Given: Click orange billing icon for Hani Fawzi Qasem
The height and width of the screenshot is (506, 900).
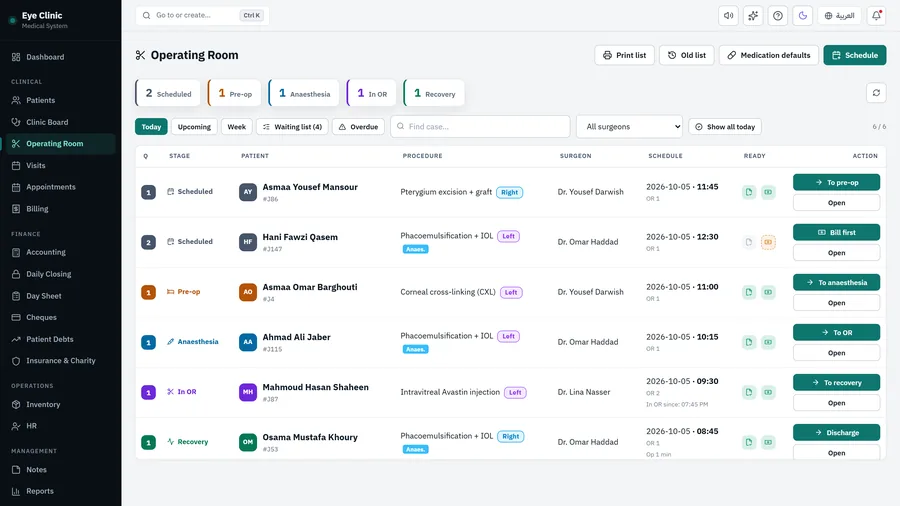Looking at the screenshot, I should click(768, 242).
